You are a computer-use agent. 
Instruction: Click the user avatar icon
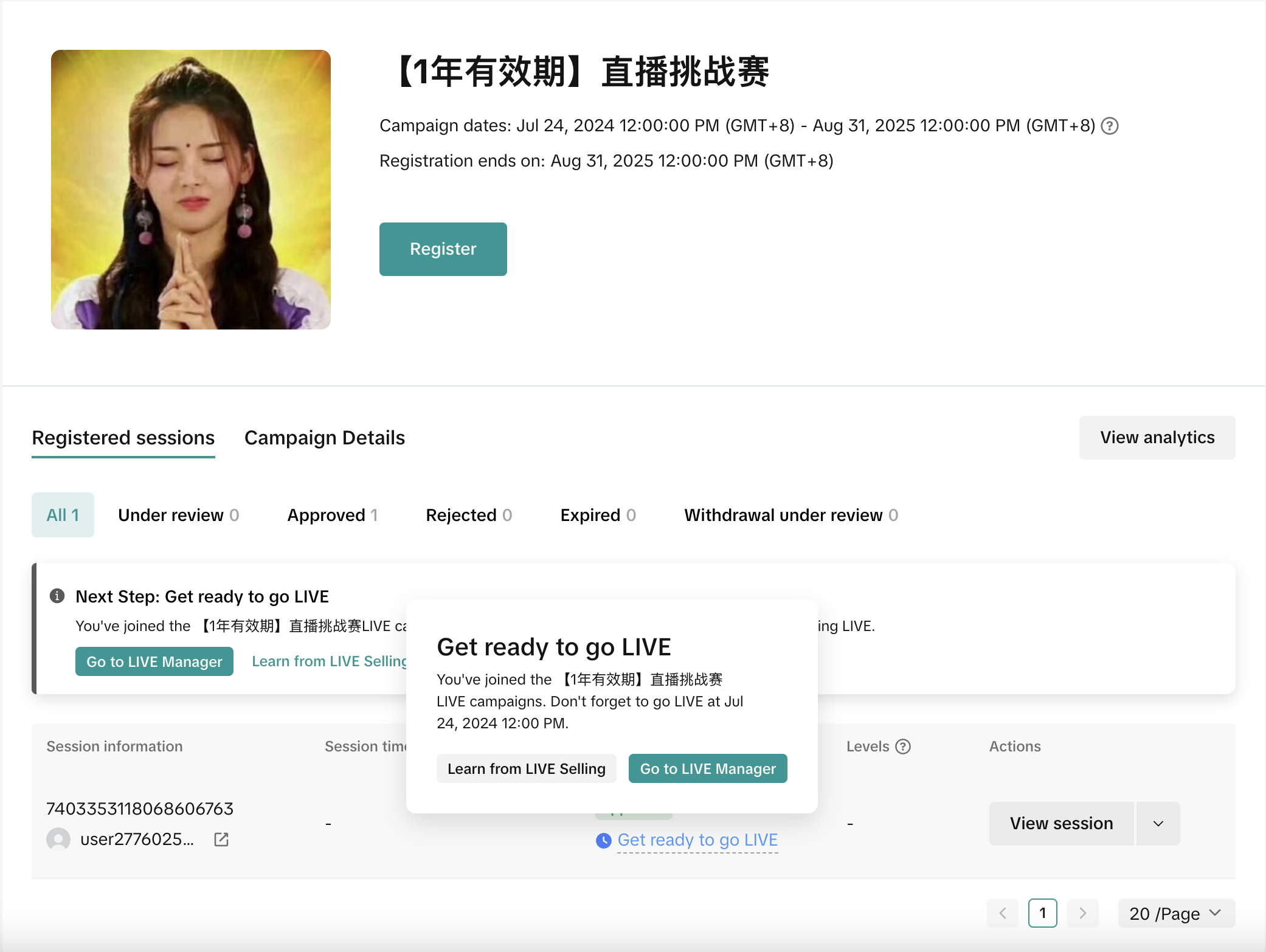[x=58, y=840]
